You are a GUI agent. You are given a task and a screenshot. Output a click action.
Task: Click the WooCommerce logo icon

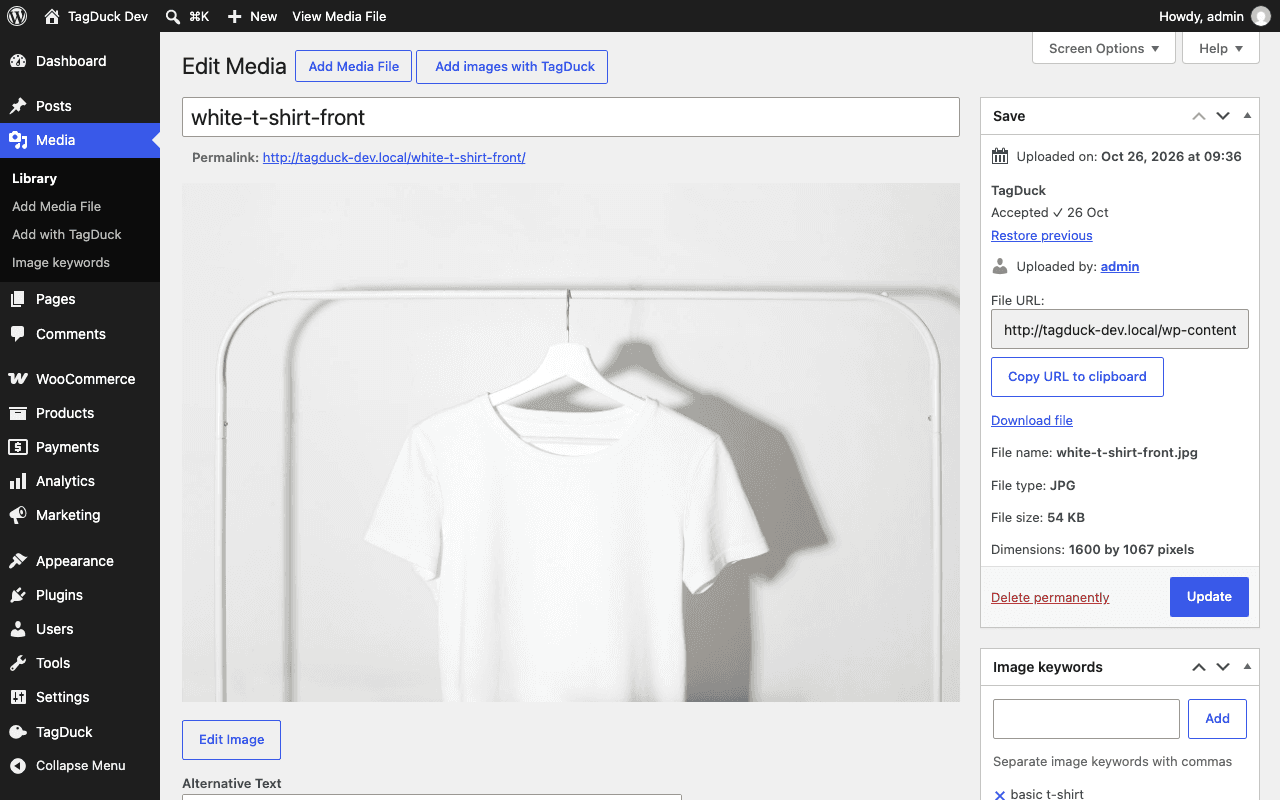[18, 379]
